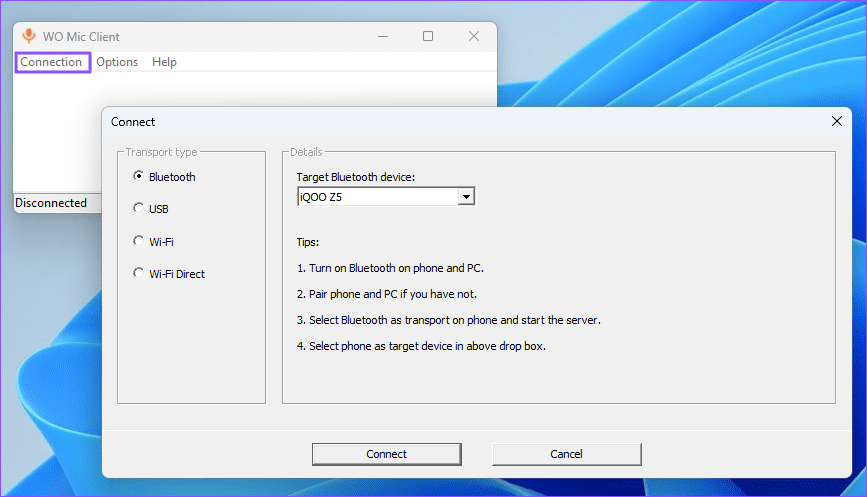This screenshot has height=497, width=867.
Task: Click tip 'Pair phone and PC if you have not.'
Action: point(387,294)
